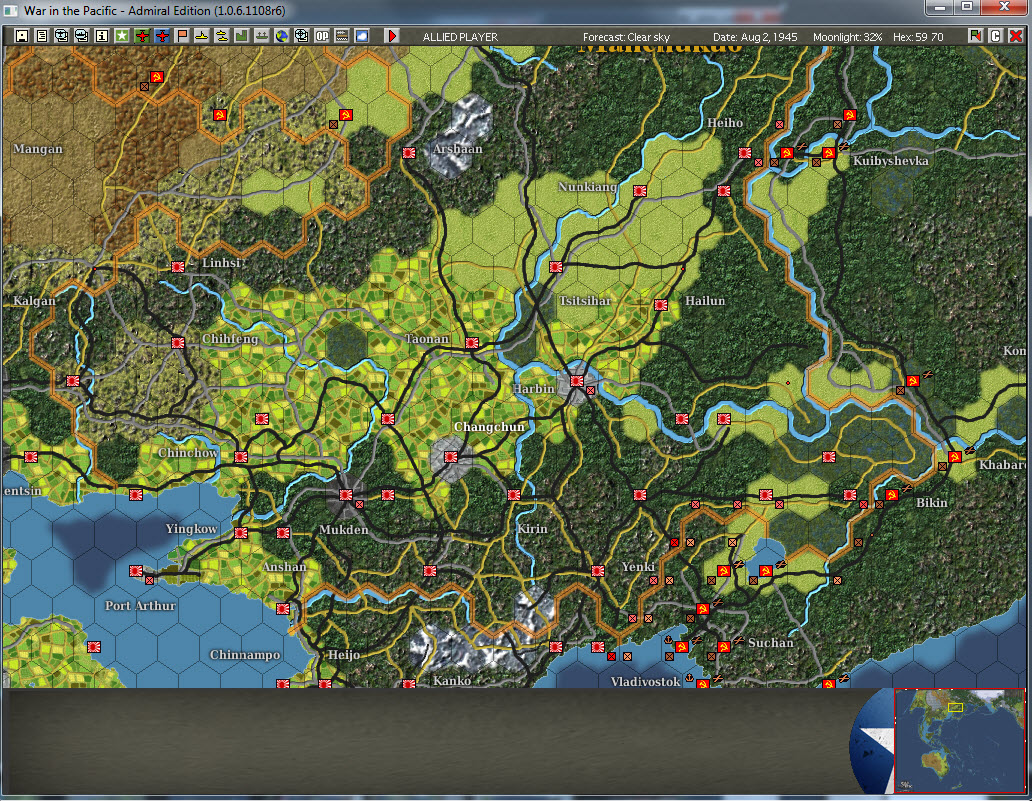Click the grey ship on green icon

(261, 36)
